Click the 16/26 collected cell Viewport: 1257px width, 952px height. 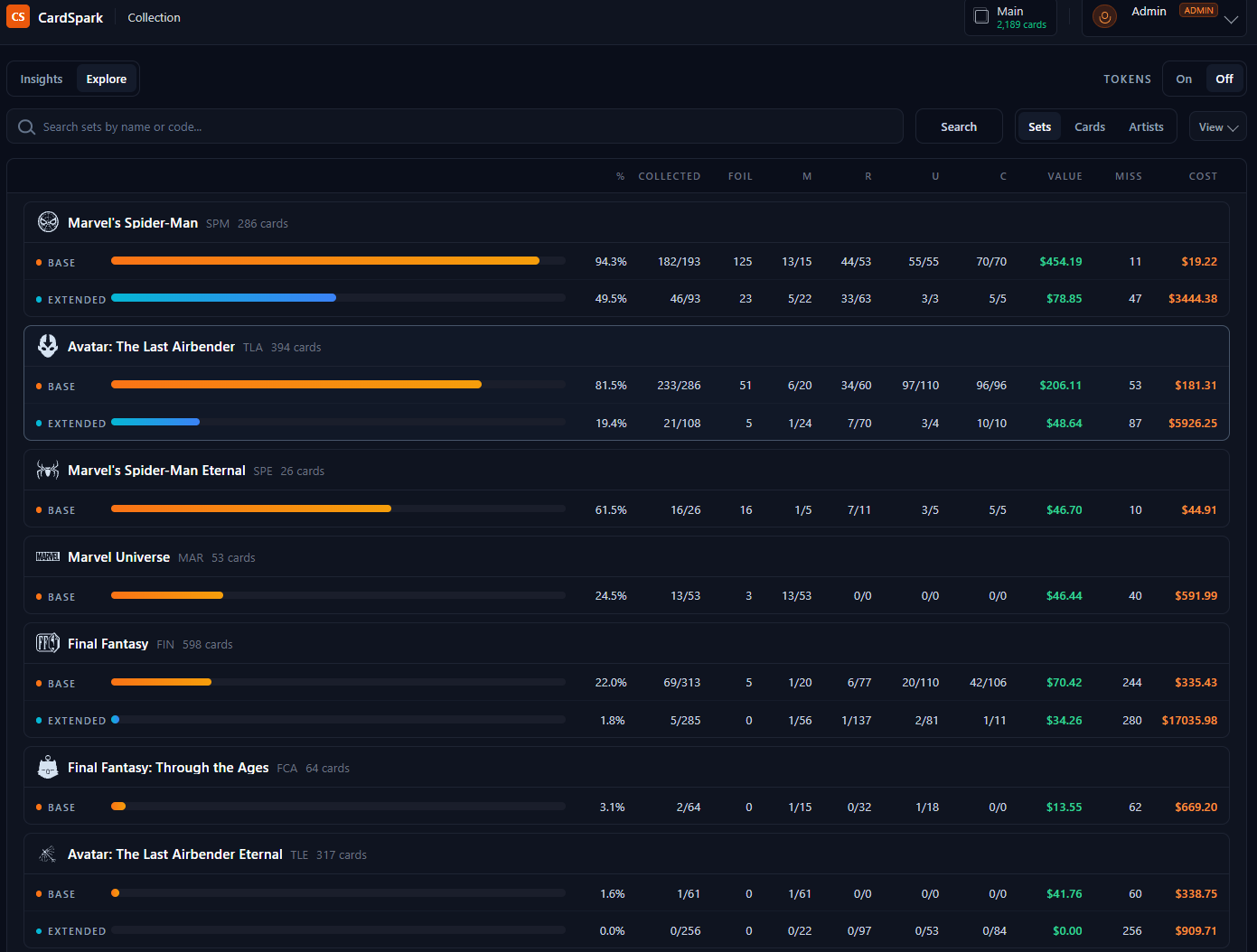tap(686, 510)
